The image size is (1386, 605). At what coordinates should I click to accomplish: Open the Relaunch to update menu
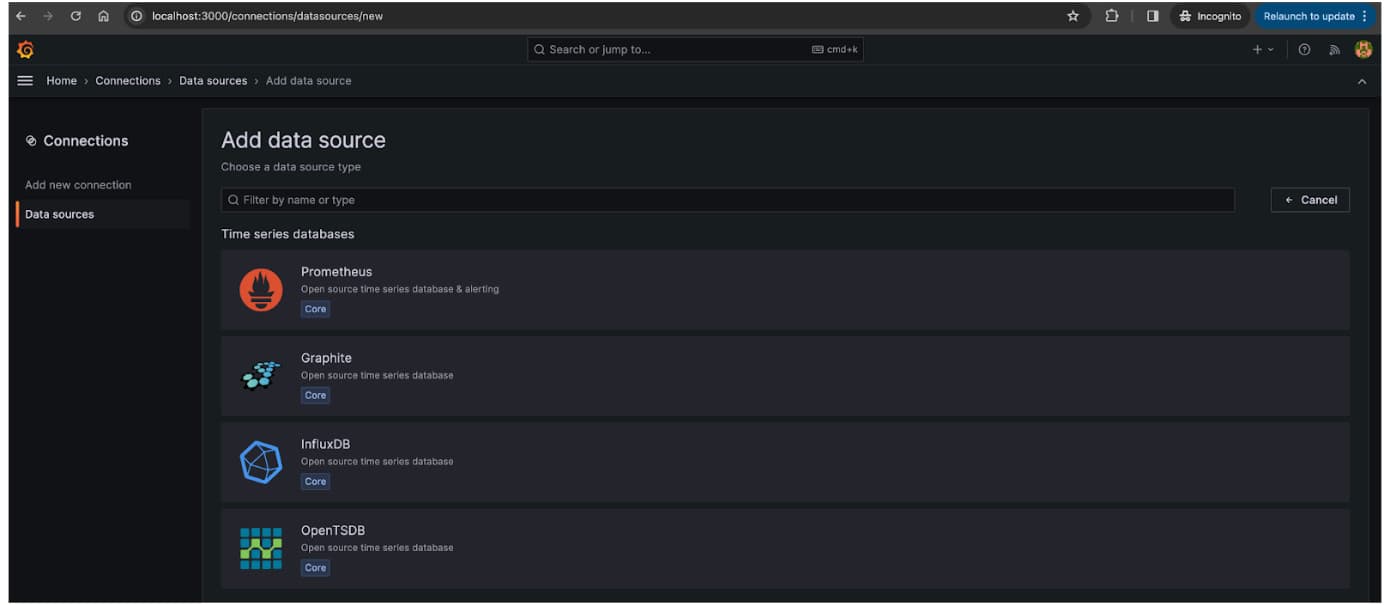coord(1315,16)
